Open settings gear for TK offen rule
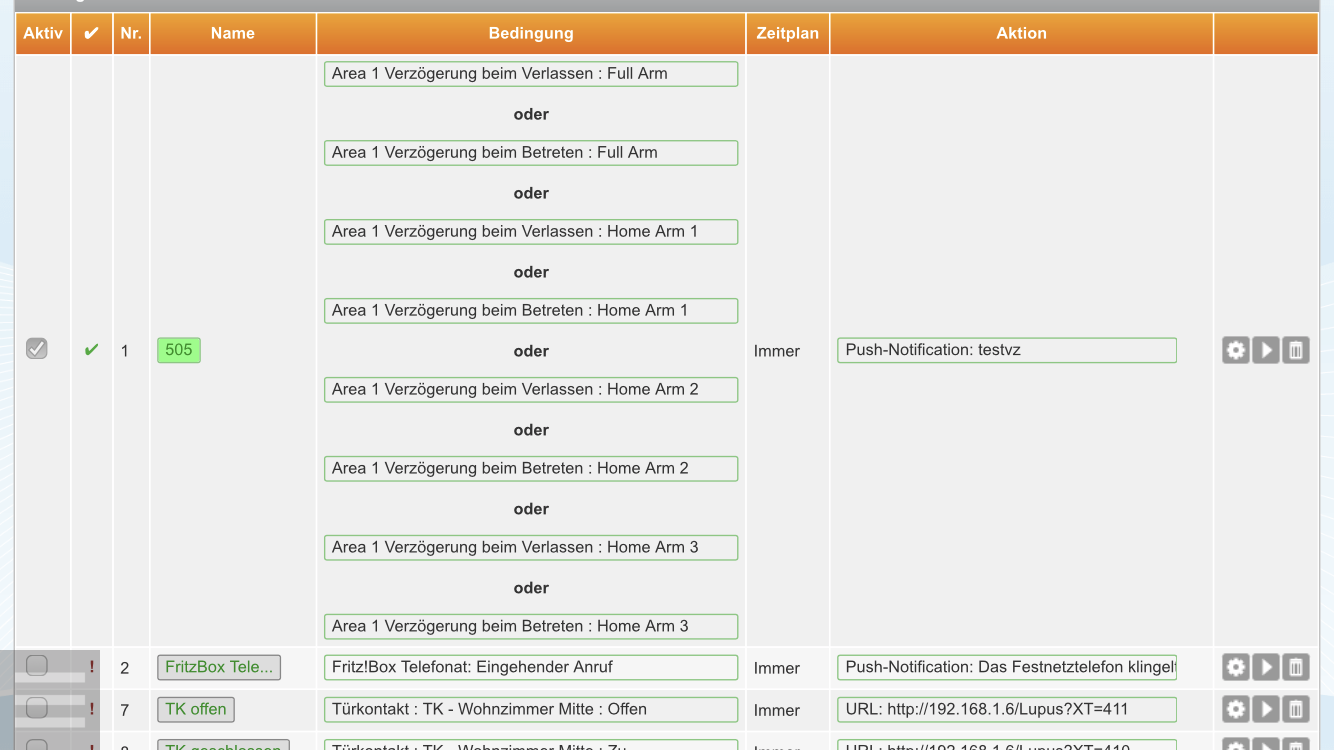This screenshot has width=1334, height=750. 1236,709
